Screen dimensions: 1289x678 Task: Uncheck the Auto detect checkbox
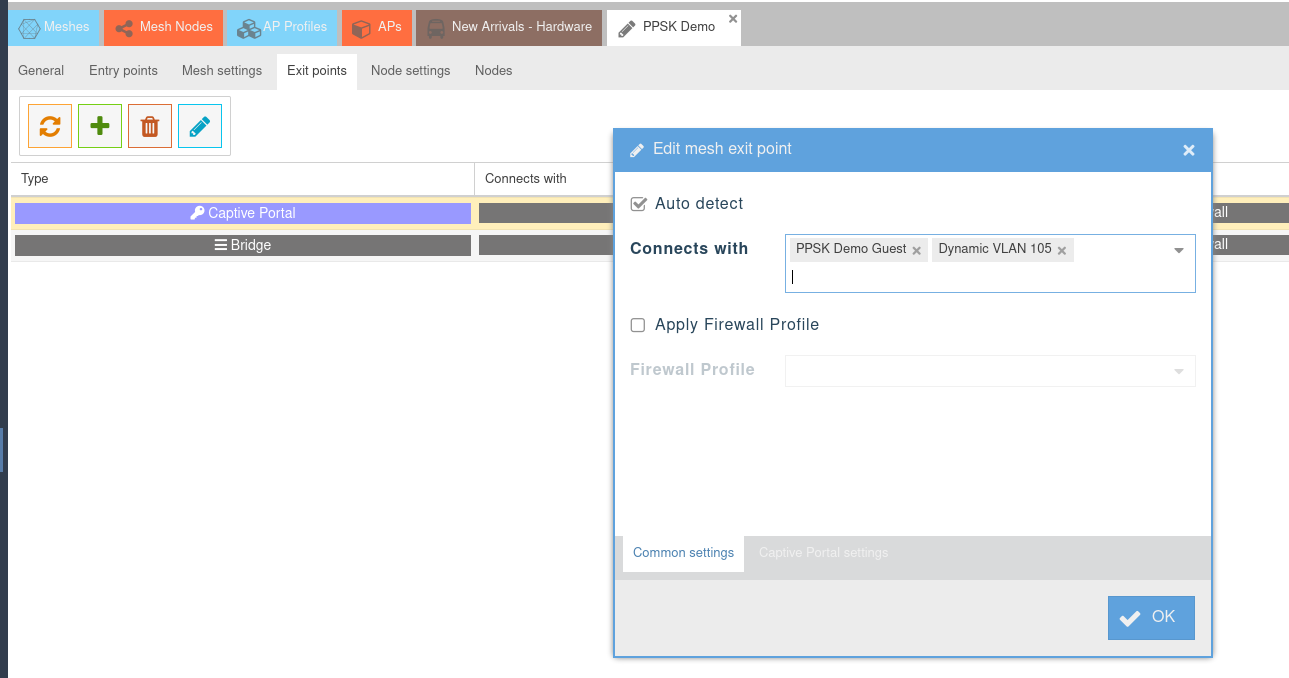[638, 204]
